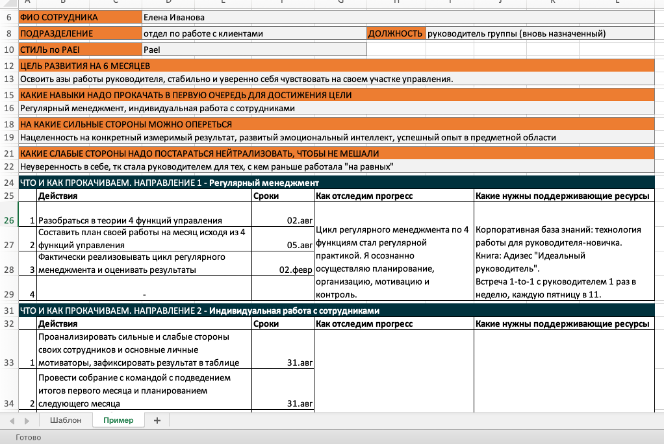Select Действия column header in row 32
Screen dimensions: 664x444
144,324
